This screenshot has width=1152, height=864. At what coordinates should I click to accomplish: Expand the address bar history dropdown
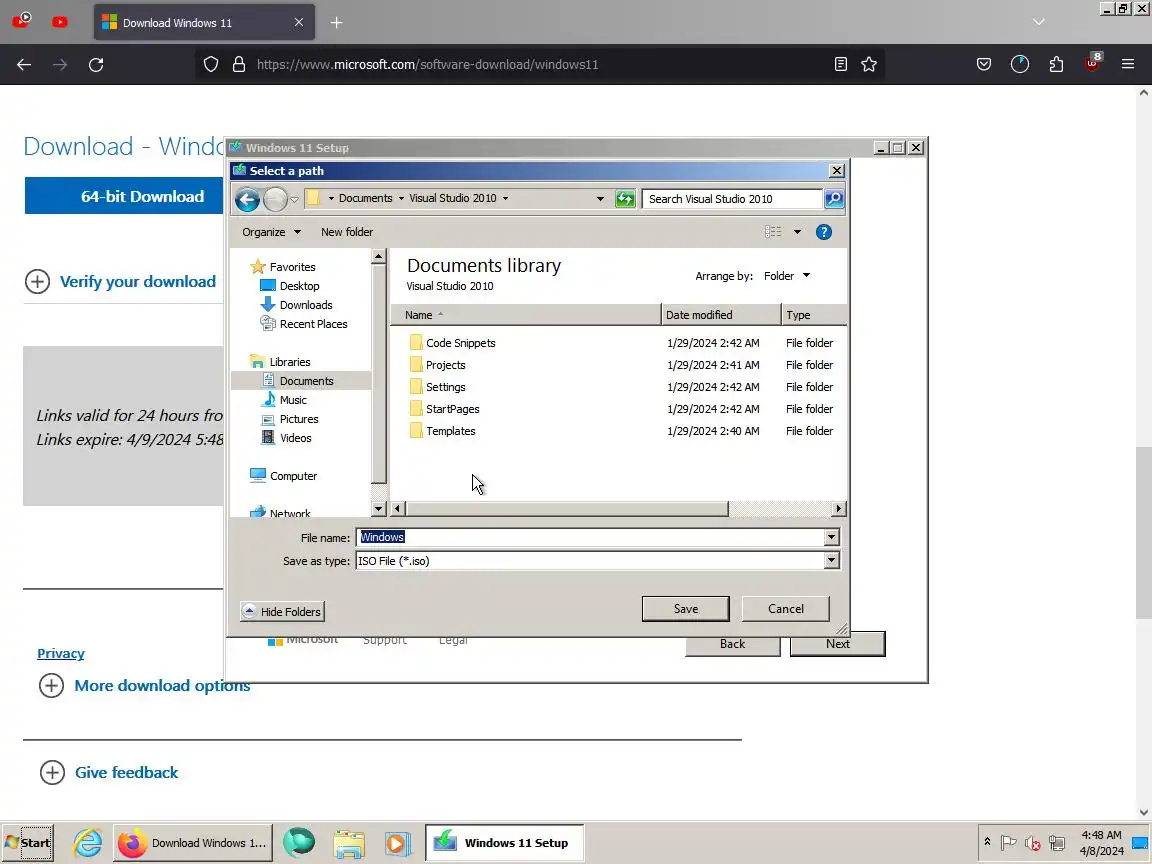click(600, 199)
